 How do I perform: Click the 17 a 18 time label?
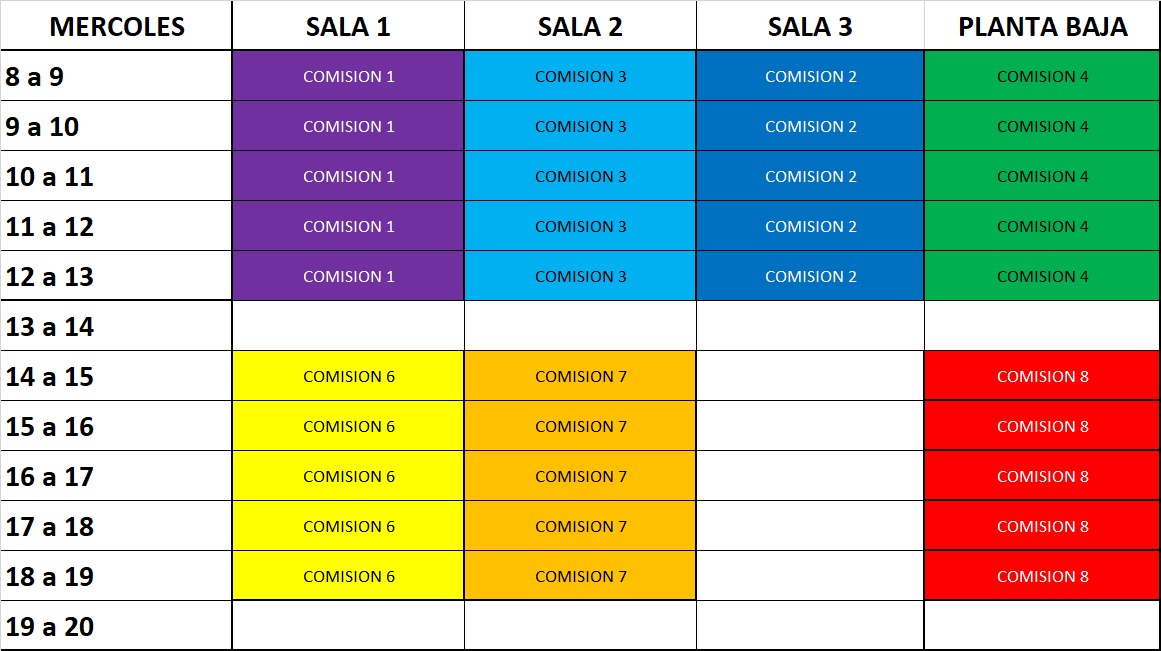[x=50, y=527]
